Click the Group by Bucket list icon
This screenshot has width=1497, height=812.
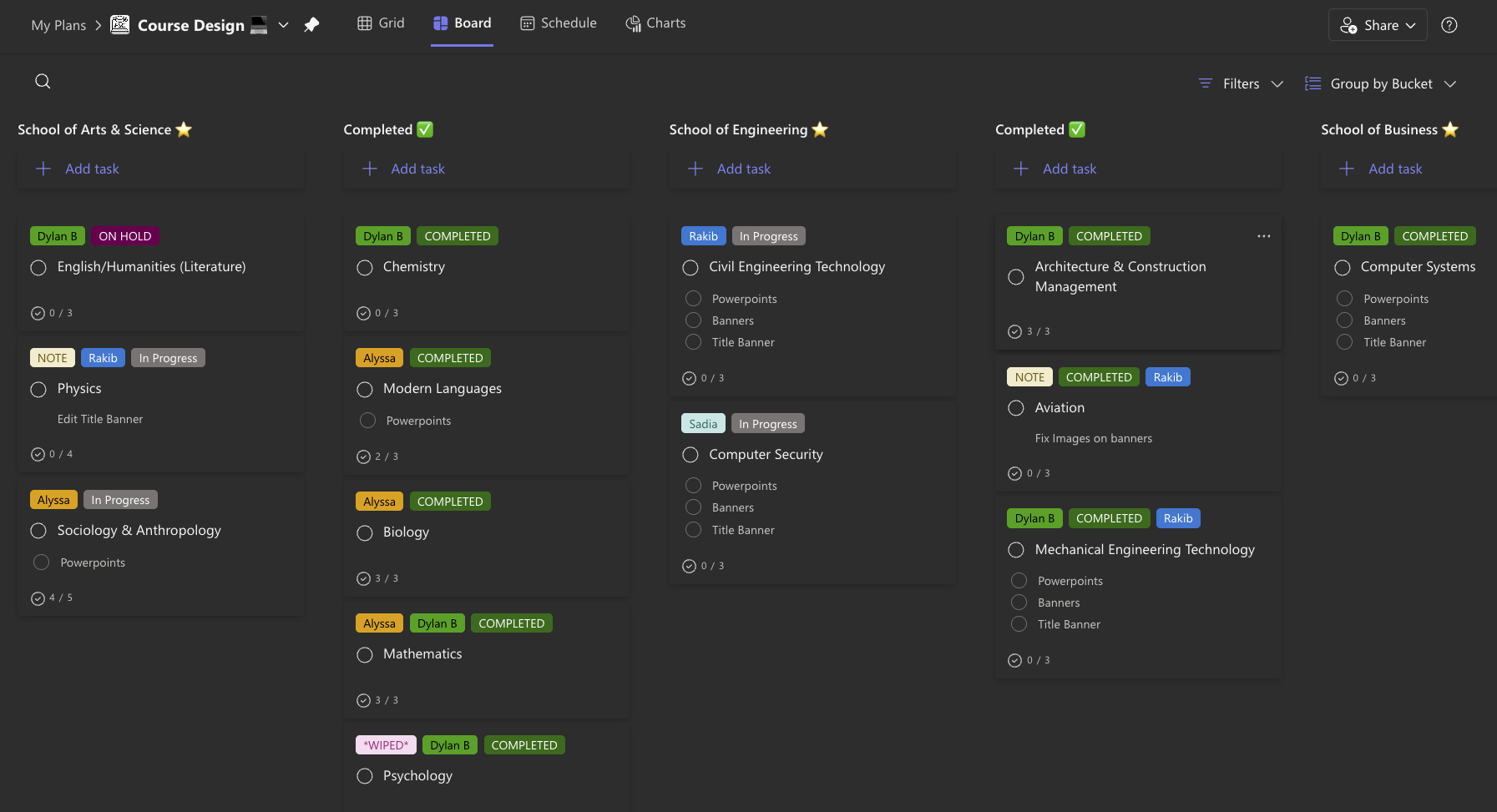tap(1313, 83)
